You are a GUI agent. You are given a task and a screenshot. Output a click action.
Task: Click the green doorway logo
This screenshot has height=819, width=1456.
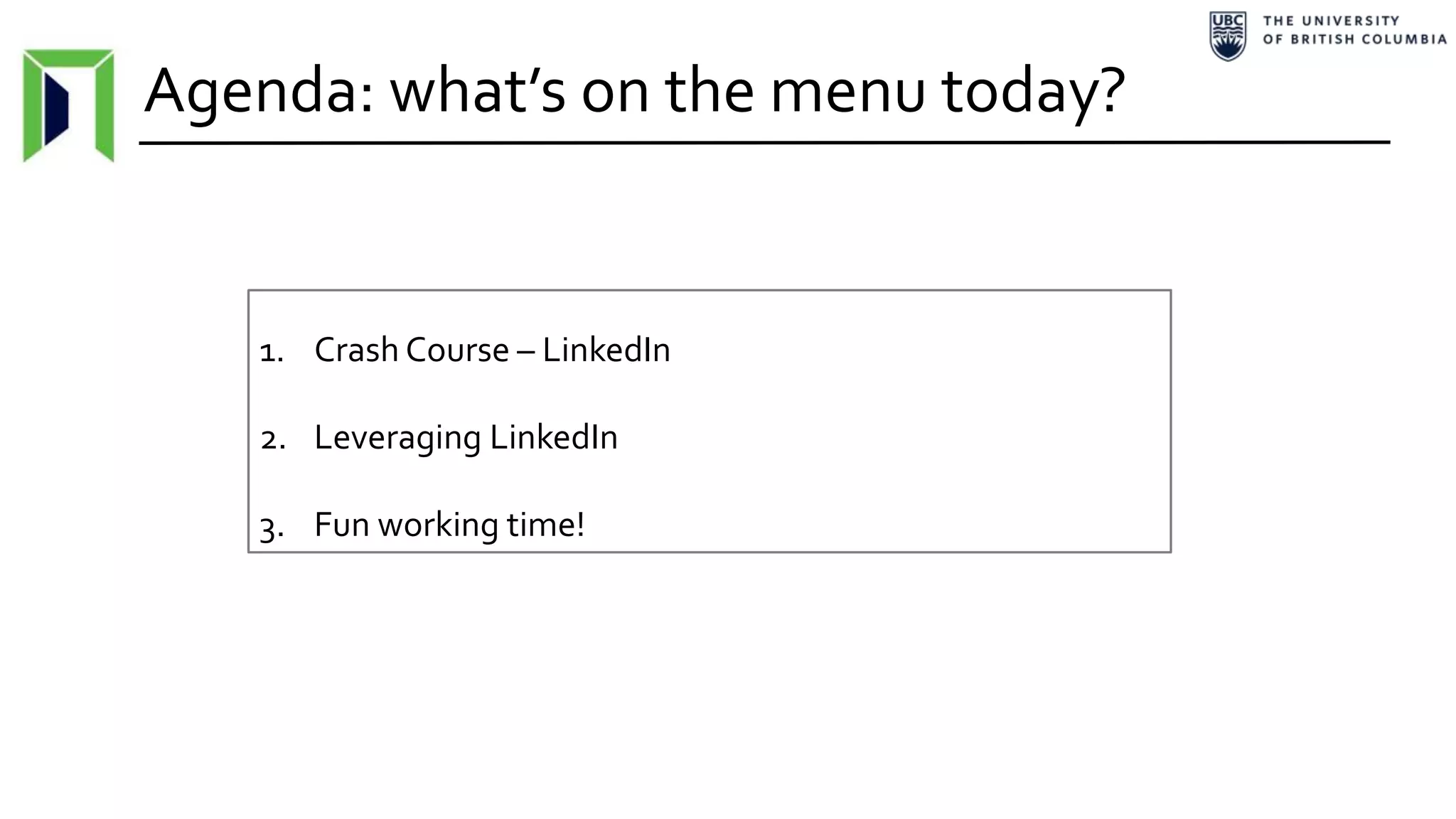coord(68,106)
